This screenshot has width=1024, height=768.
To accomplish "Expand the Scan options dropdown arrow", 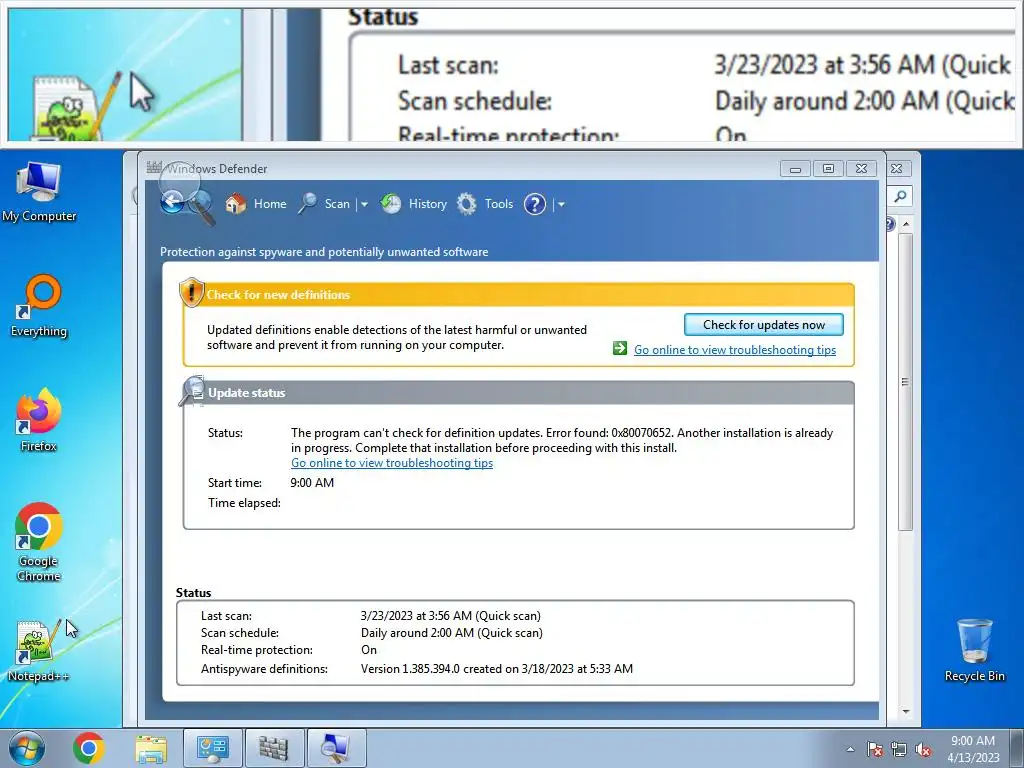I will pyautogui.click(x=364, y=204).
